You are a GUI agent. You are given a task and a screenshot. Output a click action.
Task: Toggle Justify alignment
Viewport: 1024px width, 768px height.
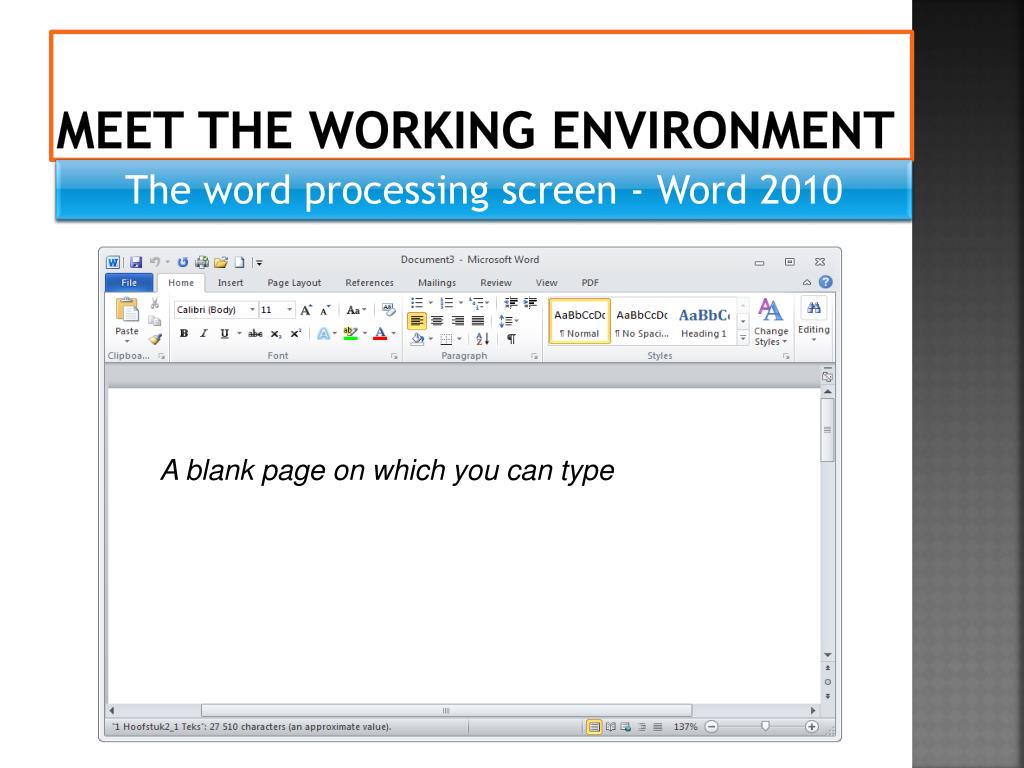coord(478,321)
